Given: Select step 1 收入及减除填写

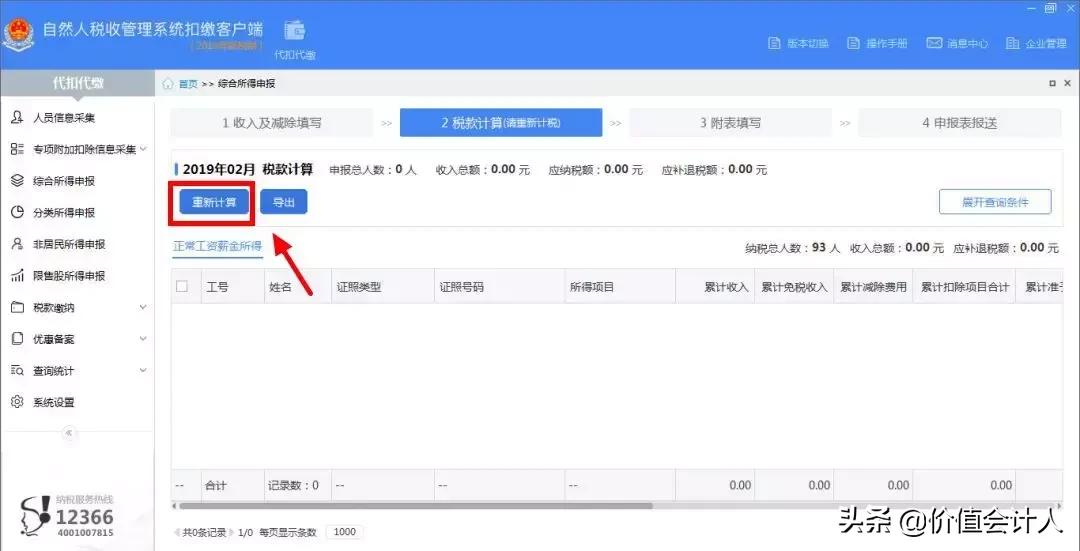Looking at the screenshot, I should tap(271, 123).
